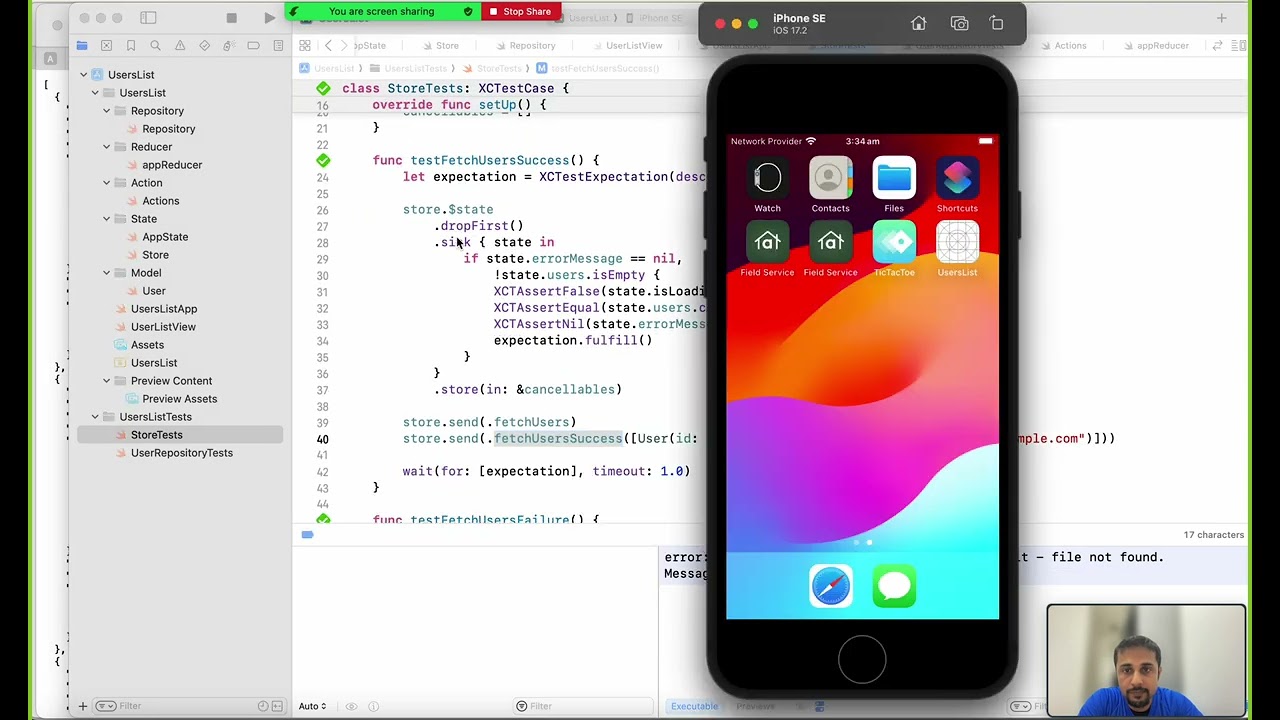
Task: Stop the screen share
Action: click(x=520, y=11)
